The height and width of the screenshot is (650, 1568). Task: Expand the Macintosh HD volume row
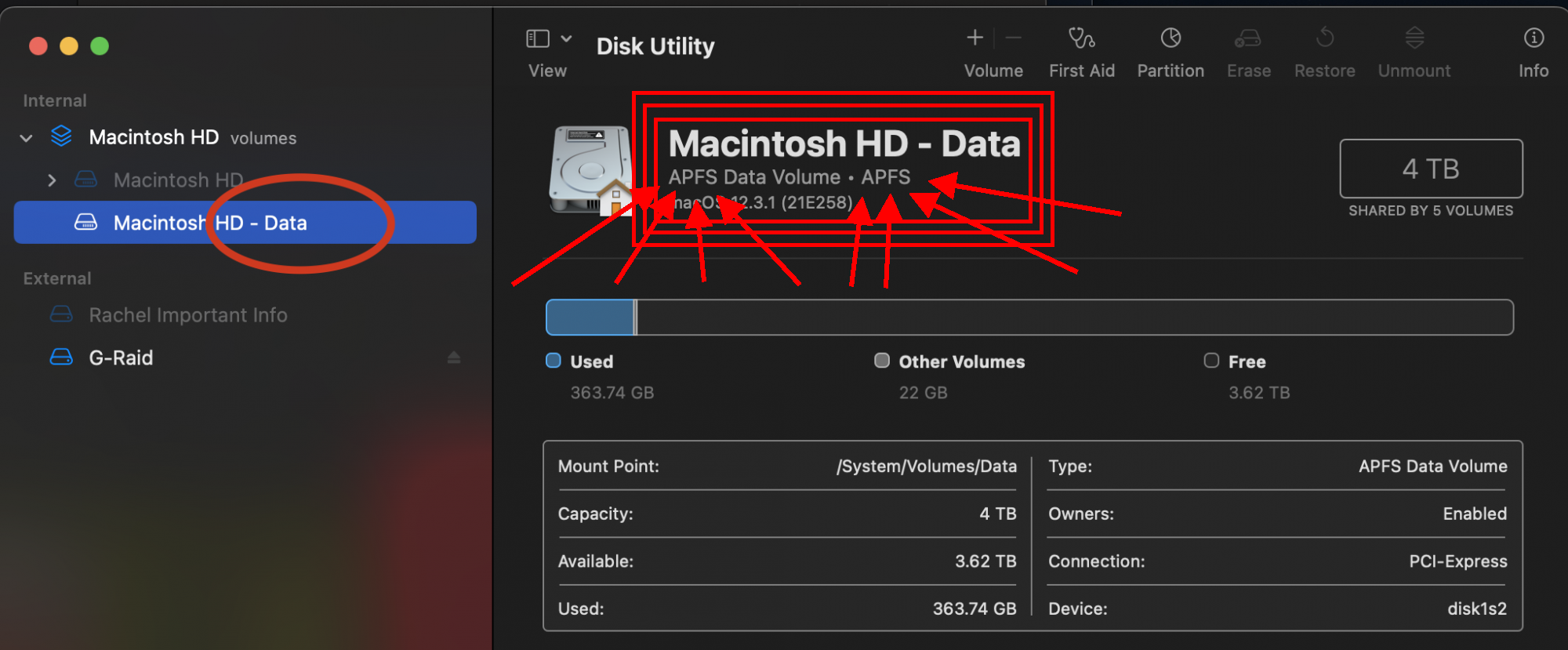tap(52, 180)
